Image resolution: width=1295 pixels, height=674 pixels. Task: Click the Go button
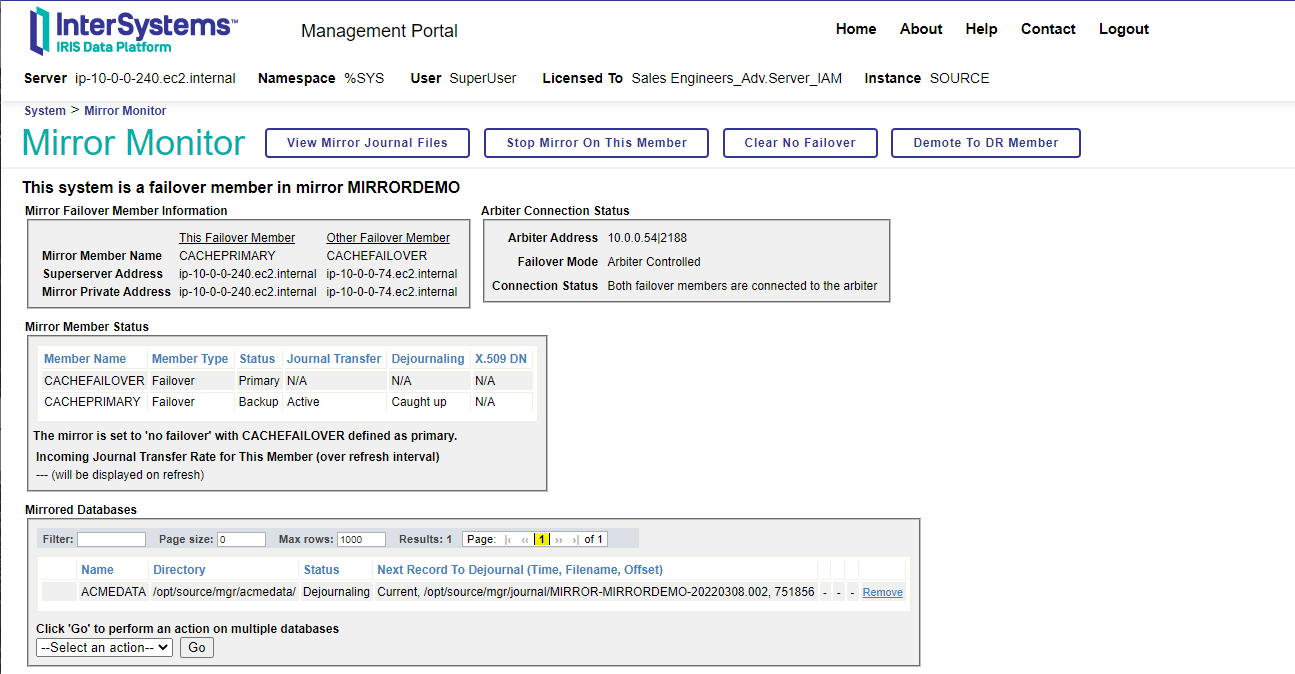pos(197,648)
